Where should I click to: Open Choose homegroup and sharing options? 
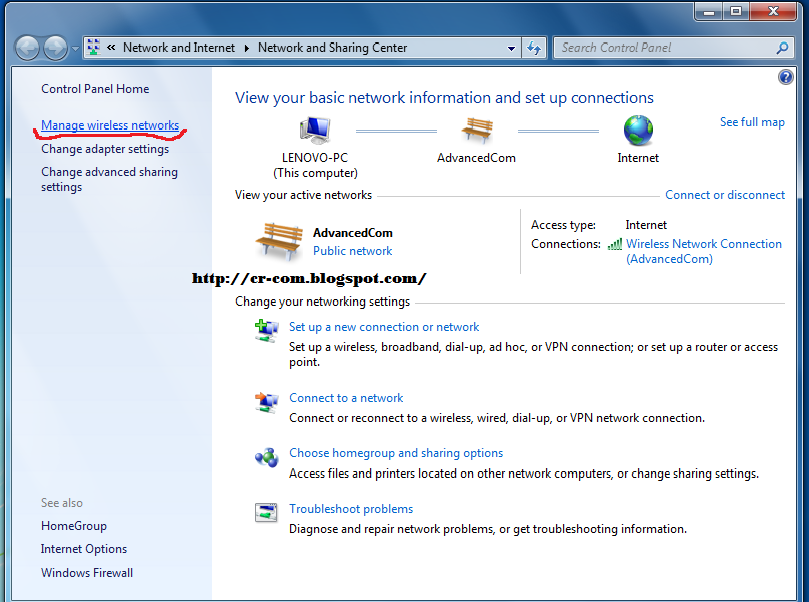click(x=396, y=453)
